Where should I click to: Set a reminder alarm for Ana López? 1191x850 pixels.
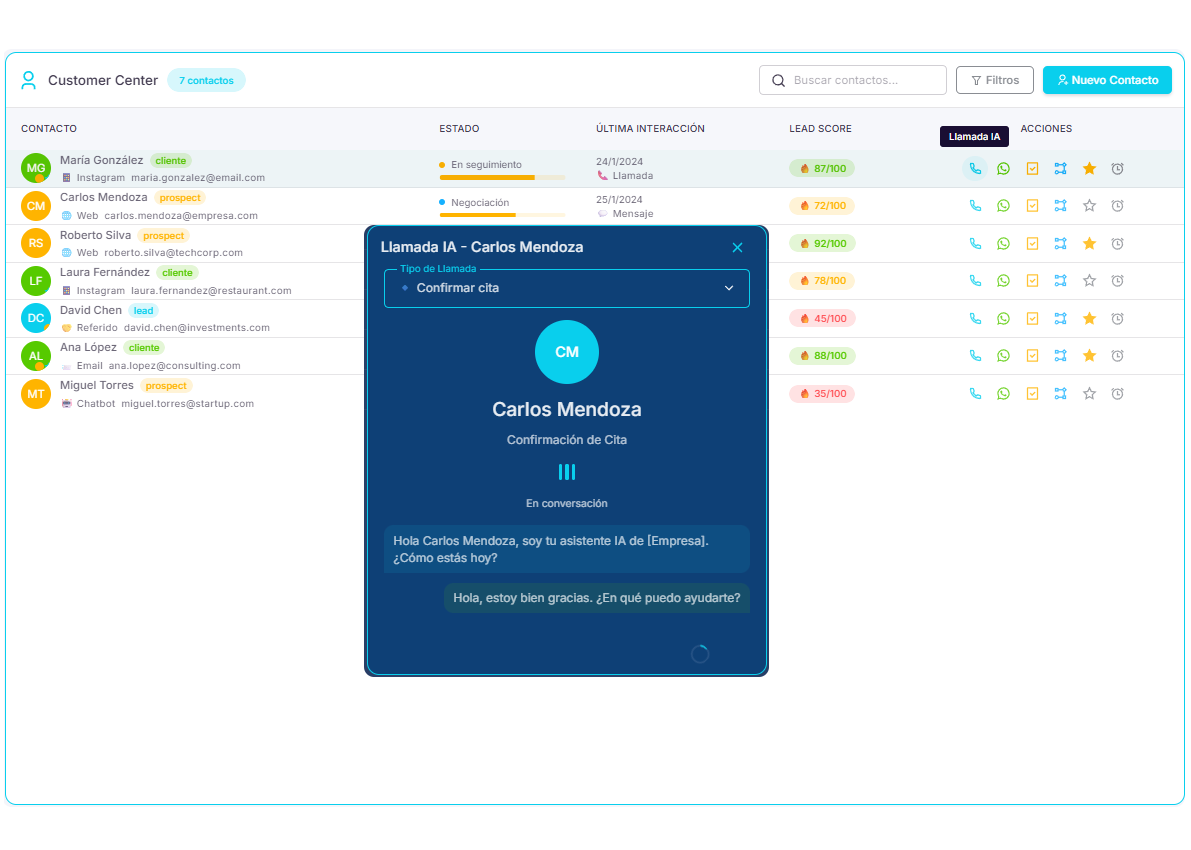(x=1117, y=355)
